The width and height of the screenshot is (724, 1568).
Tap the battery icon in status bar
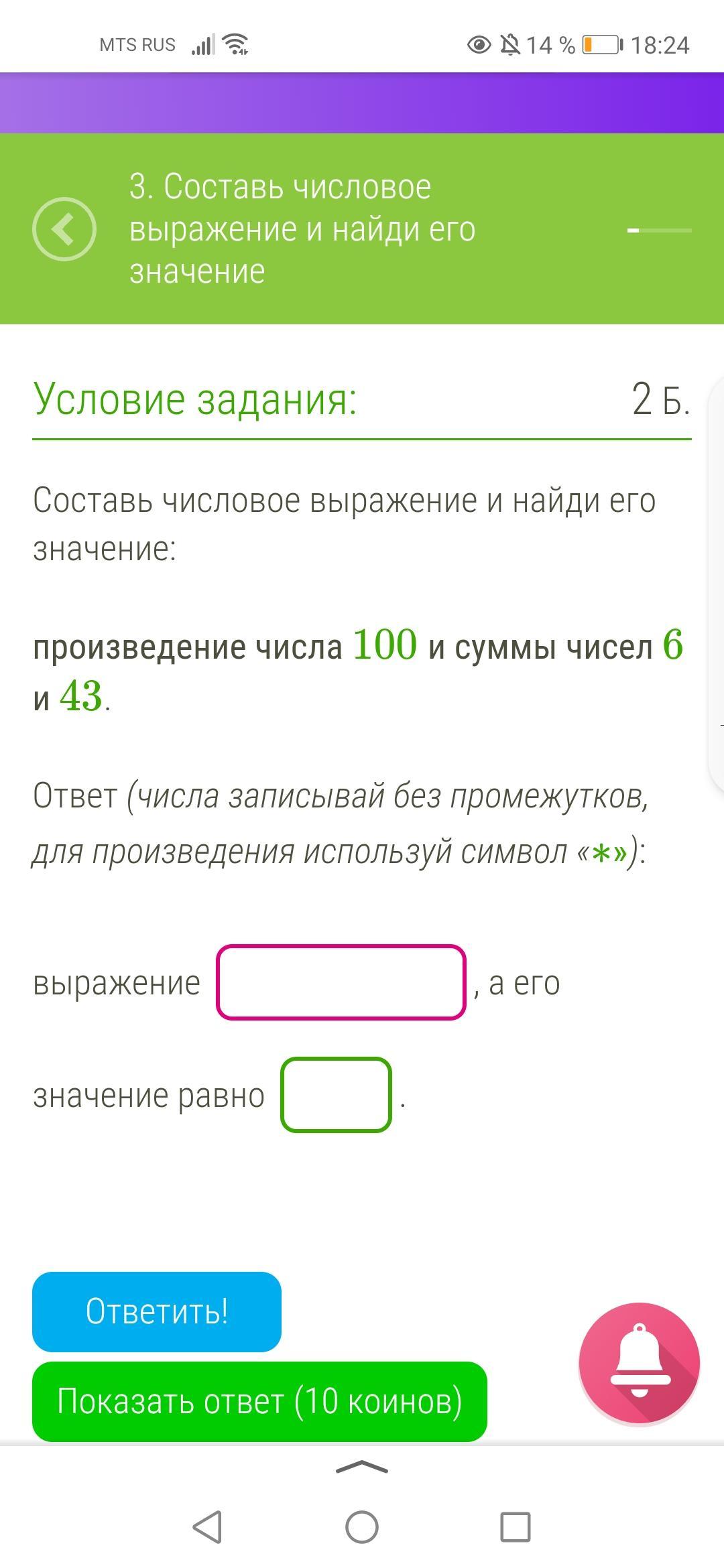[603, 45]
